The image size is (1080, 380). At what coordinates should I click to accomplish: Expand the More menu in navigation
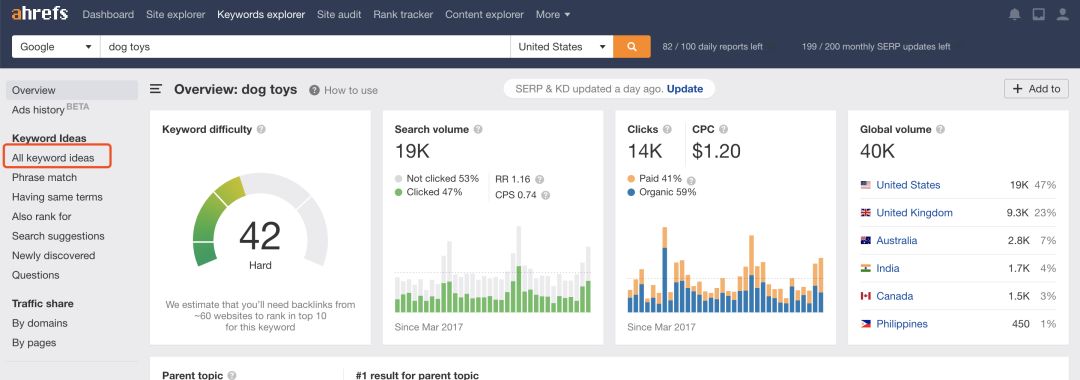[x=552, y=14]
